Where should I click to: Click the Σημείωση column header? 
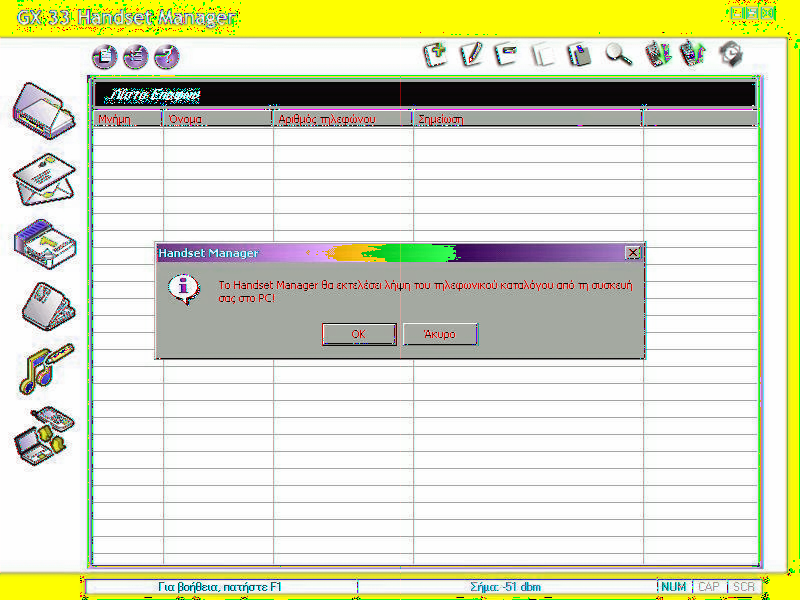(528, 119)
